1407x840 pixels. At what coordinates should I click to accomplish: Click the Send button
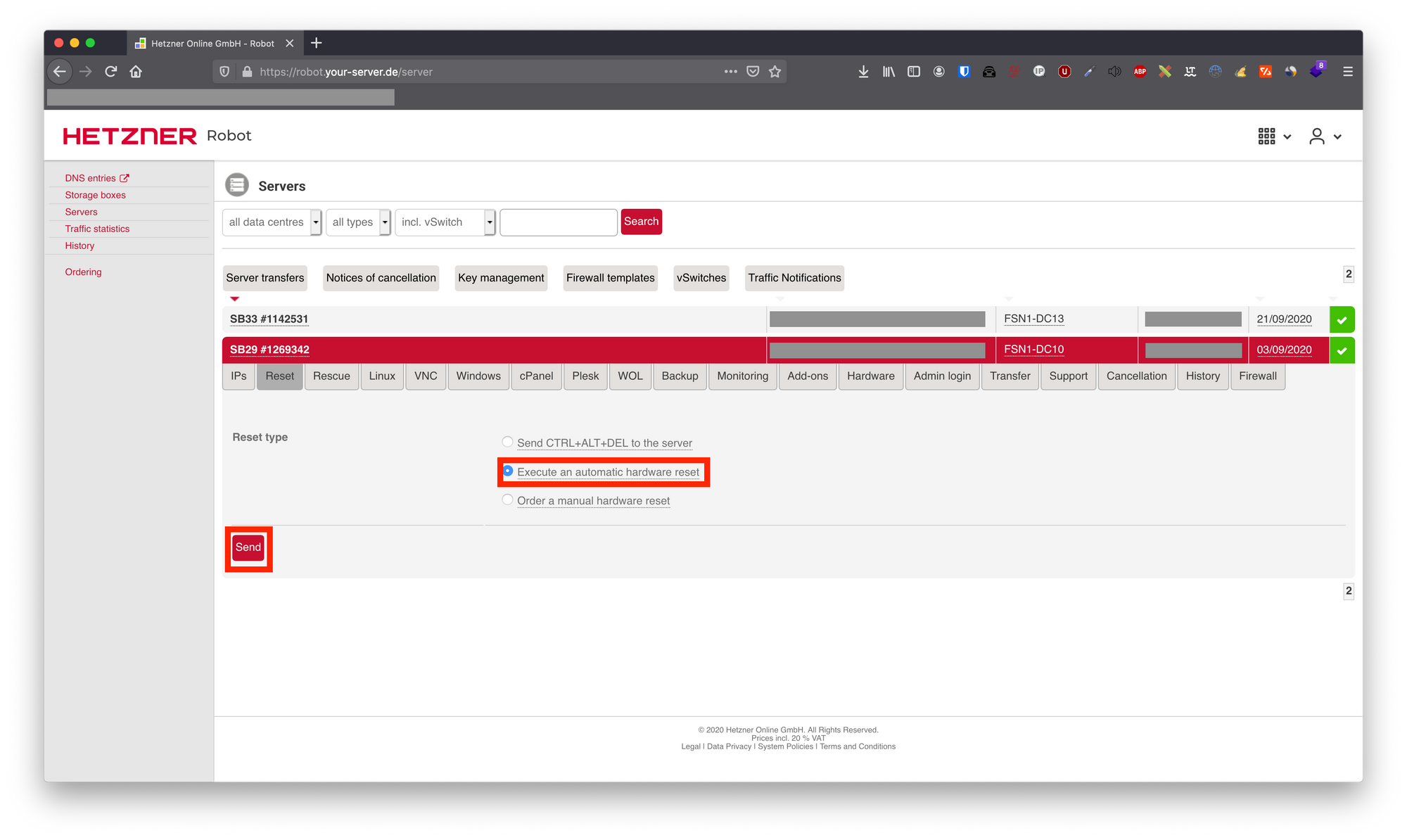[248, 547]
